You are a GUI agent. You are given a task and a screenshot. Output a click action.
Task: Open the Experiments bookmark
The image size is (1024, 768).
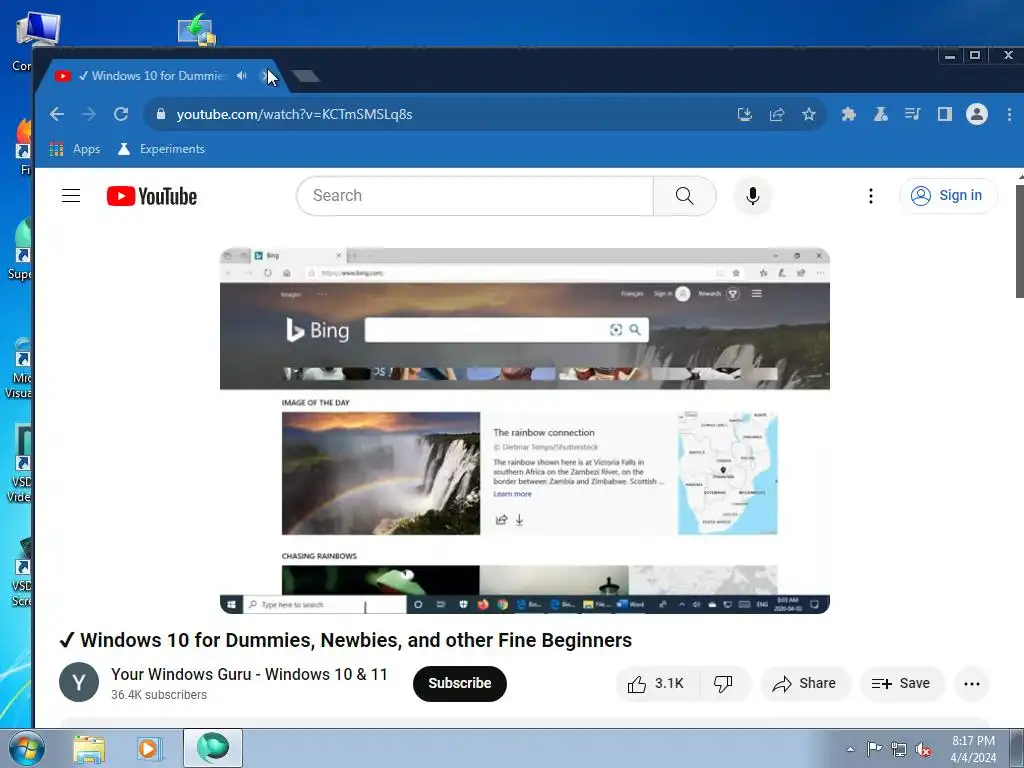161,149
